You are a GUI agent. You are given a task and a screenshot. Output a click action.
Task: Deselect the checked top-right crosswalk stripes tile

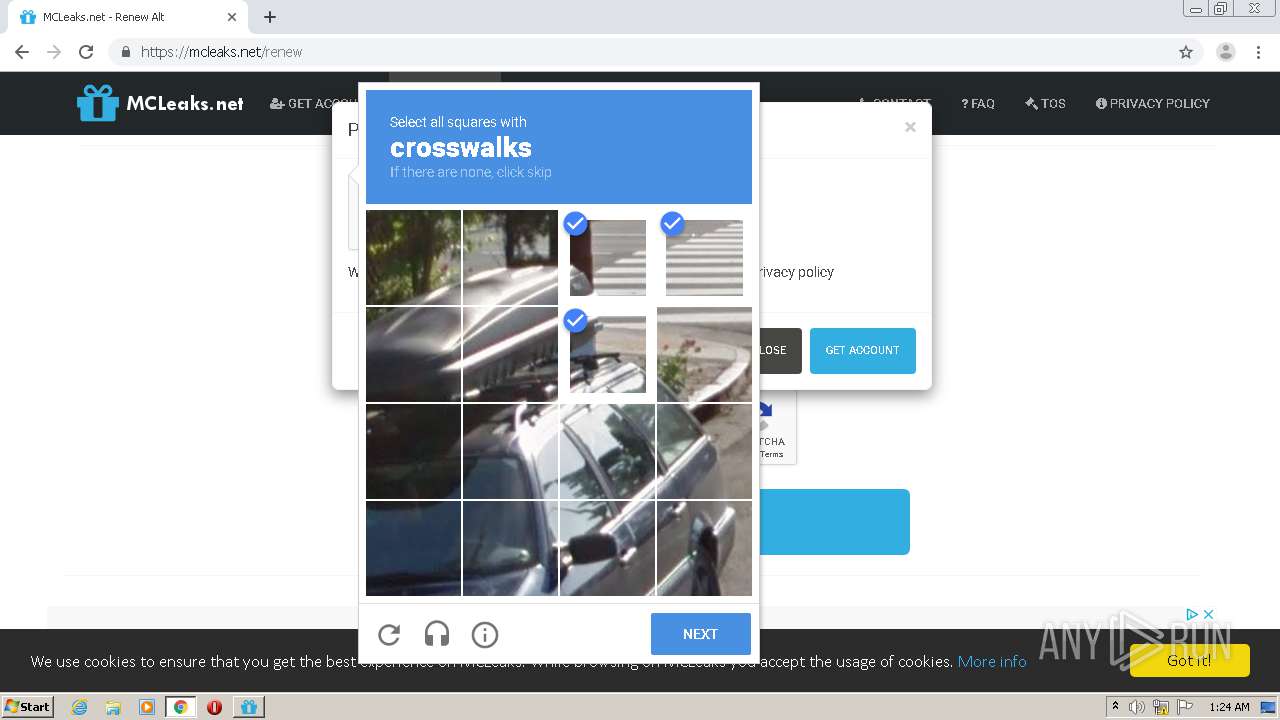click(x=704, y=258)
